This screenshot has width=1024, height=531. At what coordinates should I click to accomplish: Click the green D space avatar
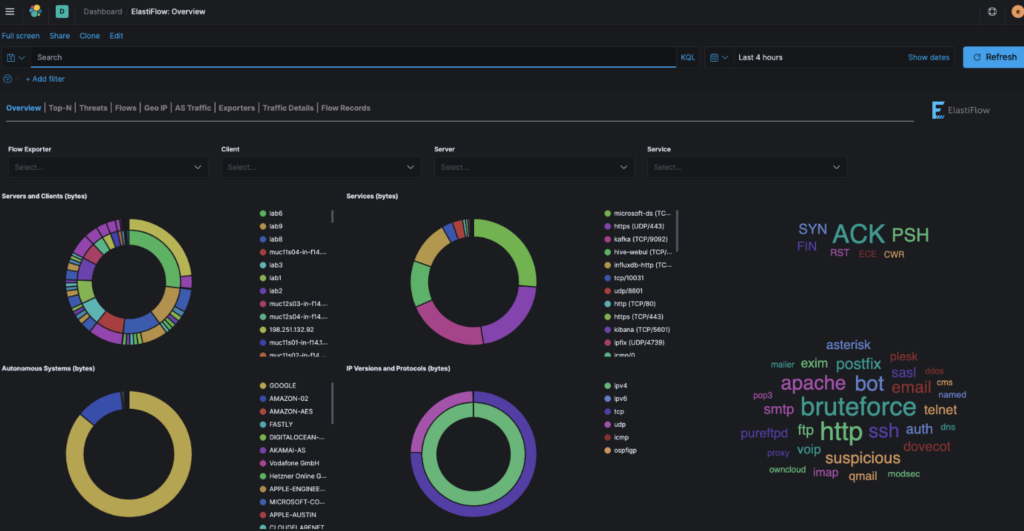(x=62, y=11)
